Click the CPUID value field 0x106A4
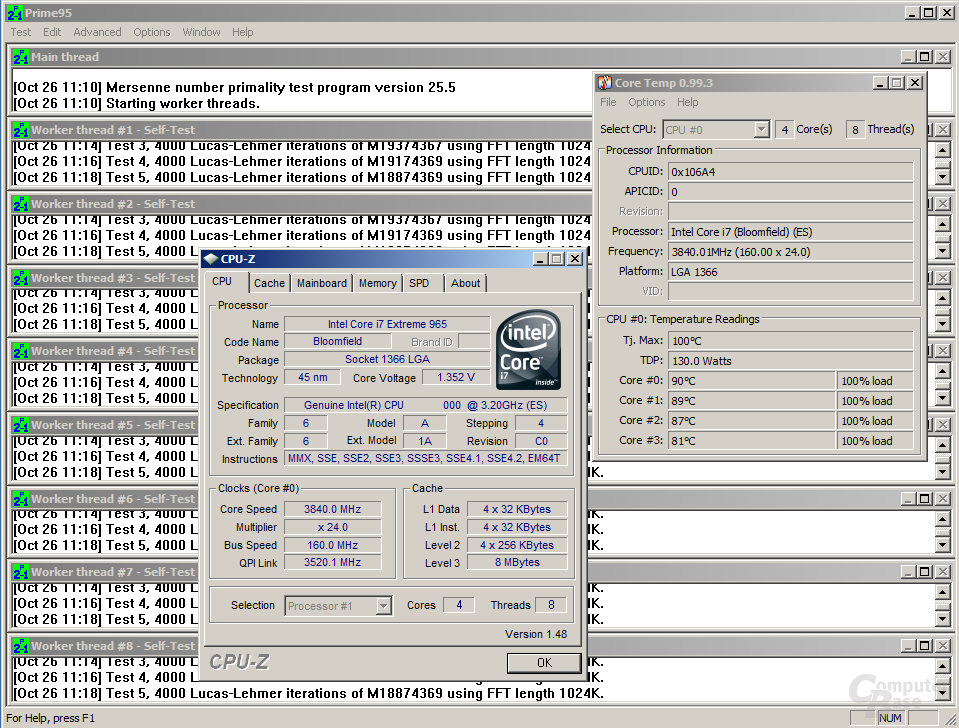This screenshot has width=959, height=728. pyautogui.click(x=791, y=172)
